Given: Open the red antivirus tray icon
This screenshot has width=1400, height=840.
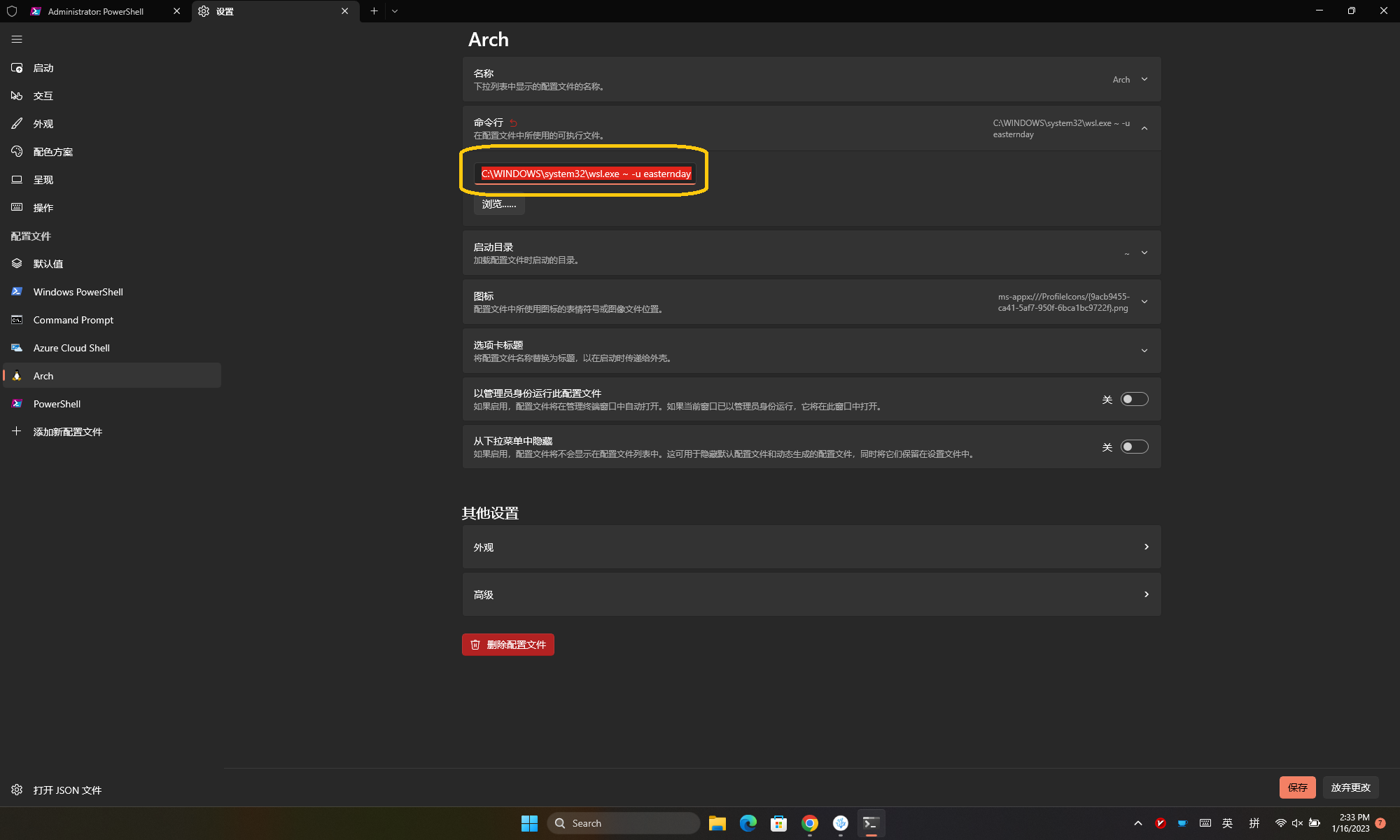Looking at the screenshot, I should (x=1161, y=823).
